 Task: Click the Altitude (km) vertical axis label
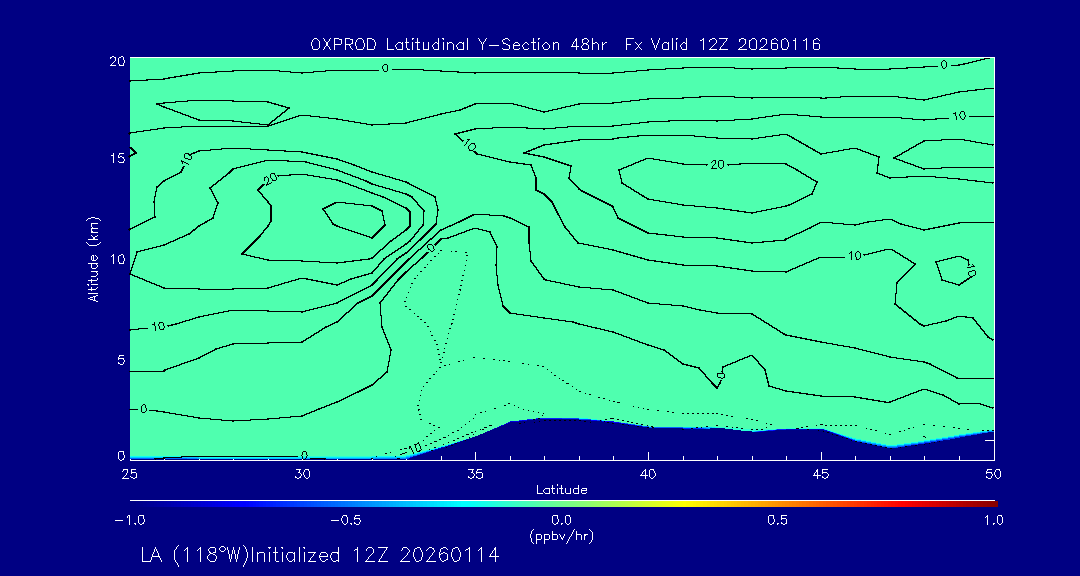click(93, 258)
